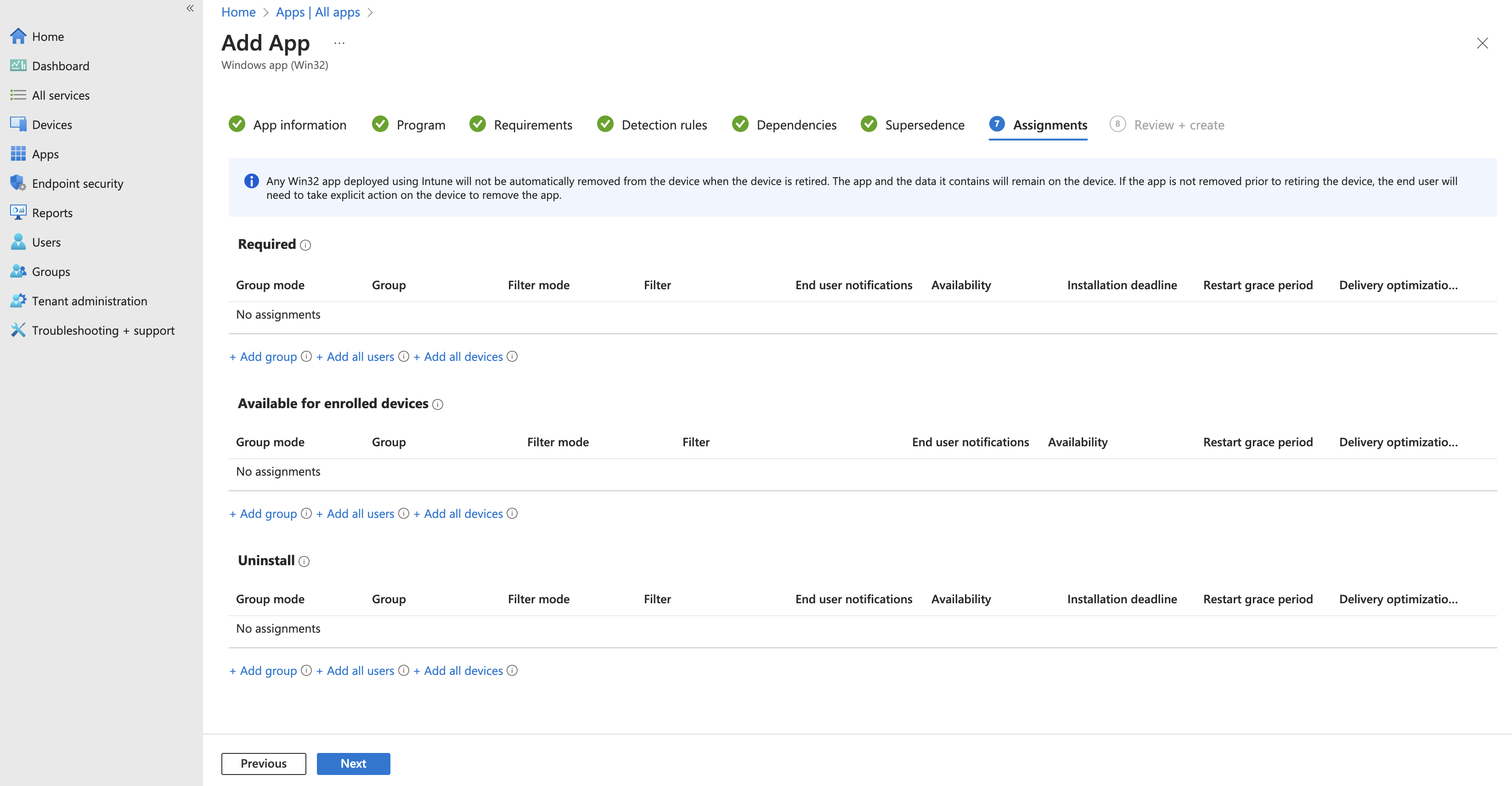Viewport: 1512px width, 786px height.
Task: Click the Endpoint security shield icon
Action: click(18, 183)
